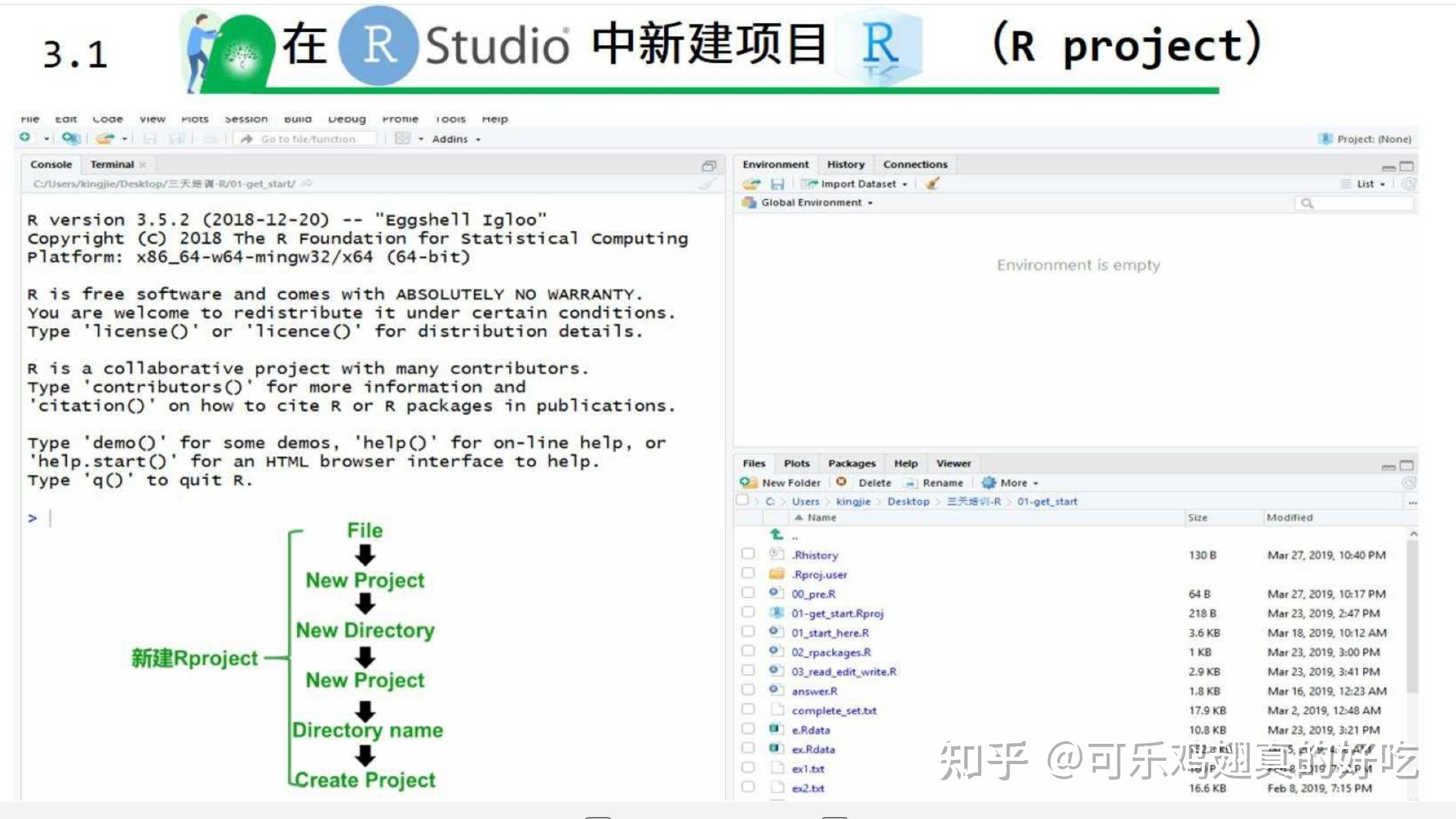Click the e.Rdata file icon
Viewport: 1456px width, 819px height.
tap(775, 729)
